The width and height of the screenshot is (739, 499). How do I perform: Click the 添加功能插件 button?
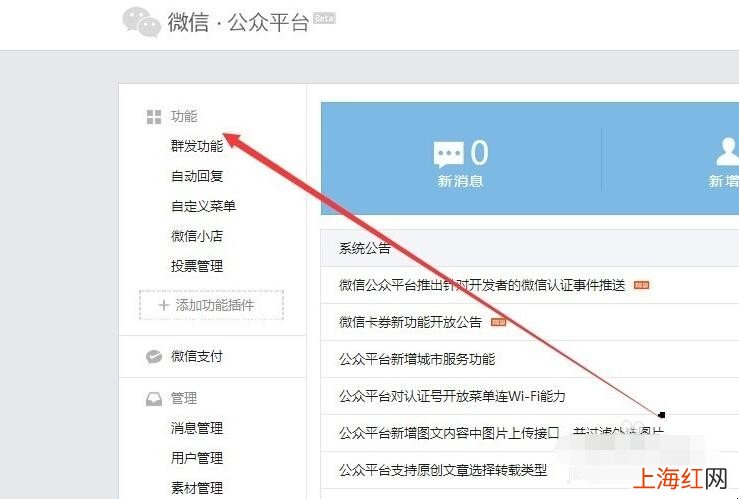click(212, 305)
